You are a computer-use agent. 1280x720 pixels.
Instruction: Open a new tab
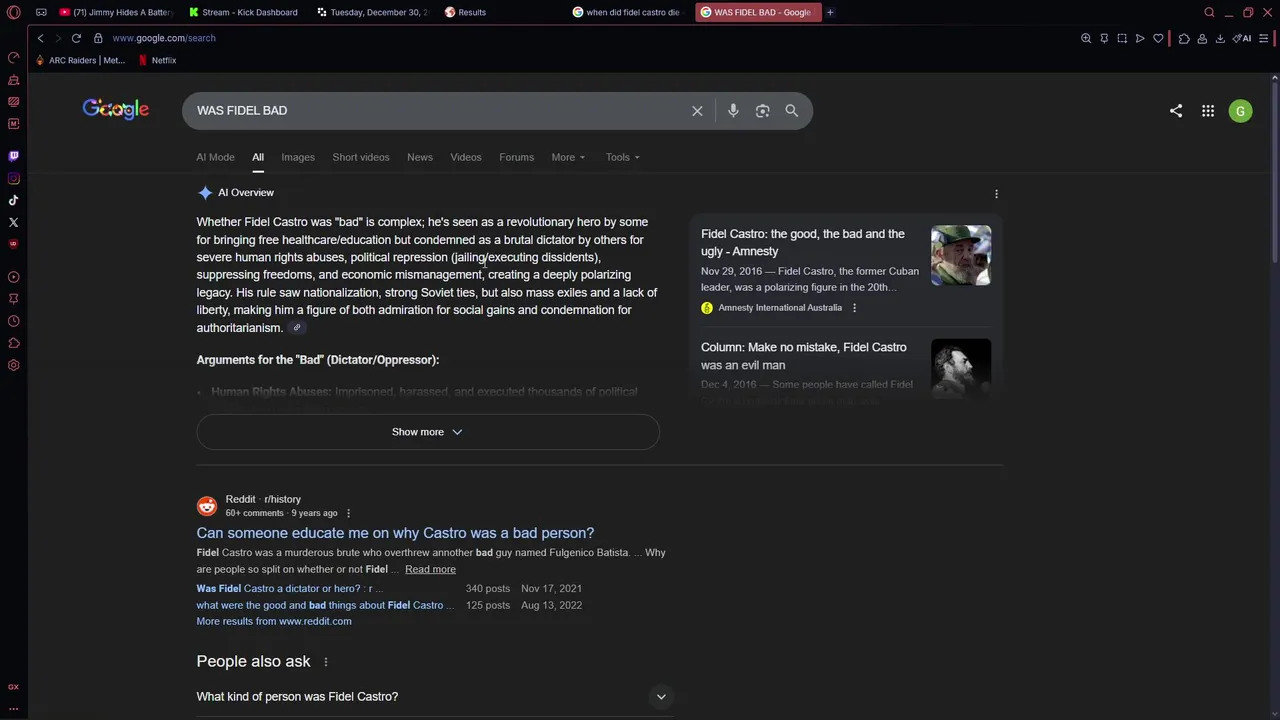tap(830, 12)
